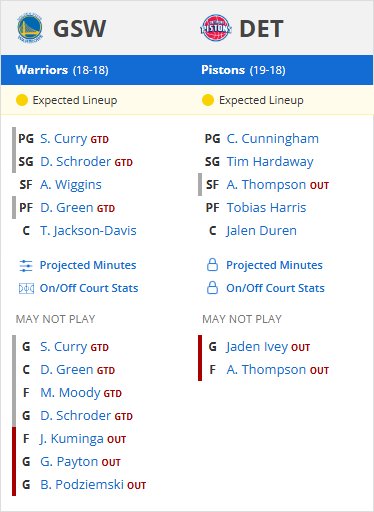This screenshot has width=374, height=512.
Task: Click the Golden State Warriors logo
Action: point(30,28)
